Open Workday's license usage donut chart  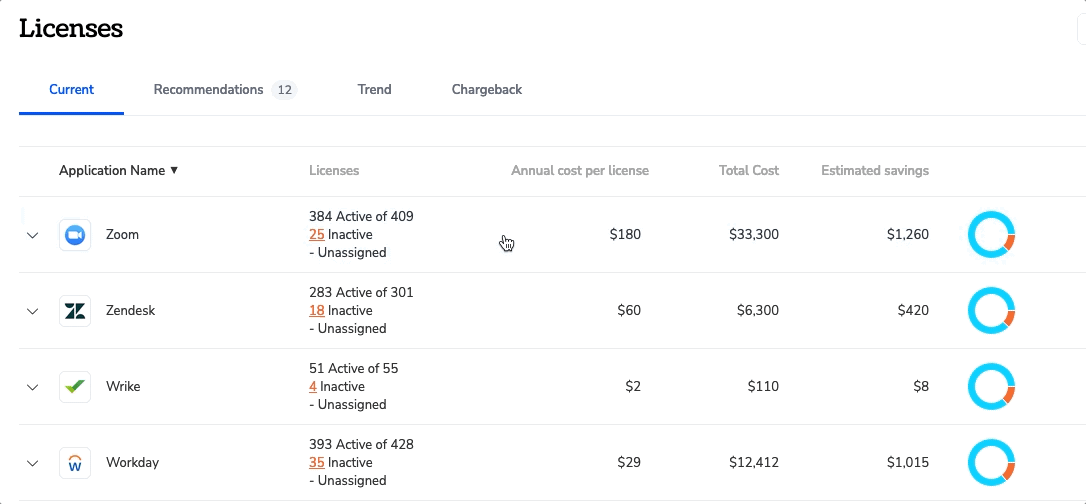coord(991,462)
